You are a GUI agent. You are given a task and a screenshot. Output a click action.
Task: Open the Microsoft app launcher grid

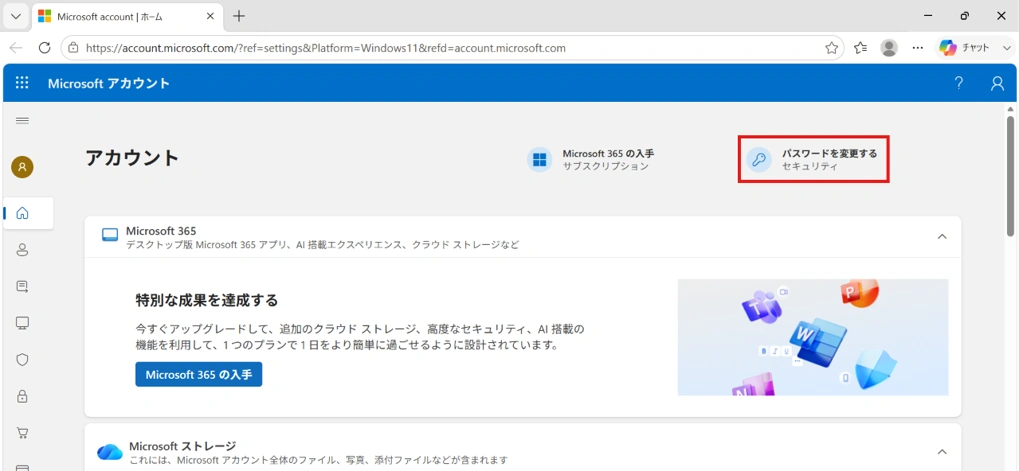[x=22, y=83]
